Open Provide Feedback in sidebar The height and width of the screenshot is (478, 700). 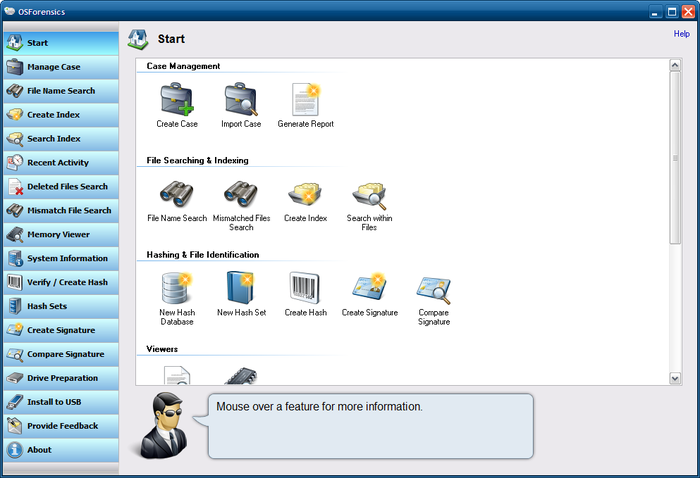click(61, 426)
